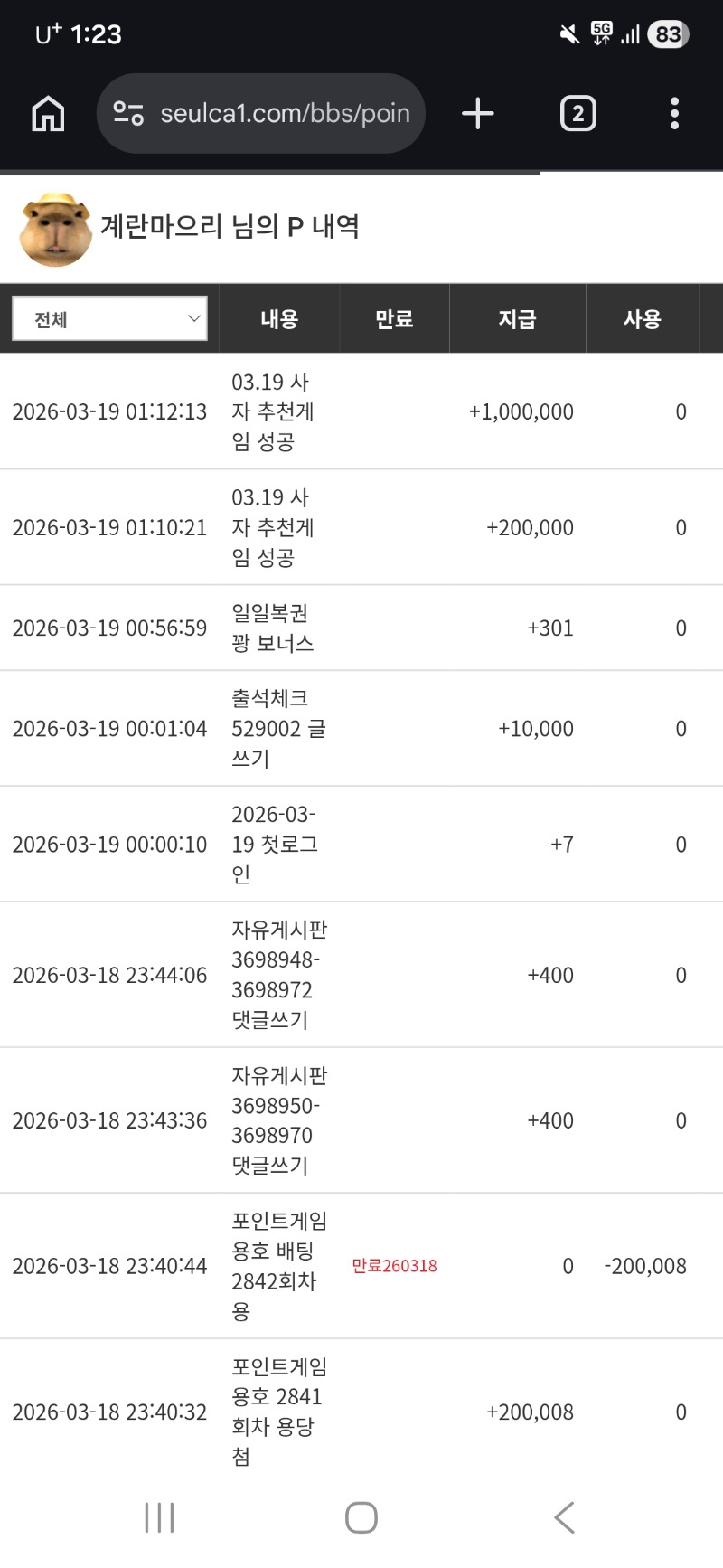The width and height of the screenshot is (723, 1568).
Task: Tap the 일일복권 꽝 보너스 entry
Action: coord(273,628)
